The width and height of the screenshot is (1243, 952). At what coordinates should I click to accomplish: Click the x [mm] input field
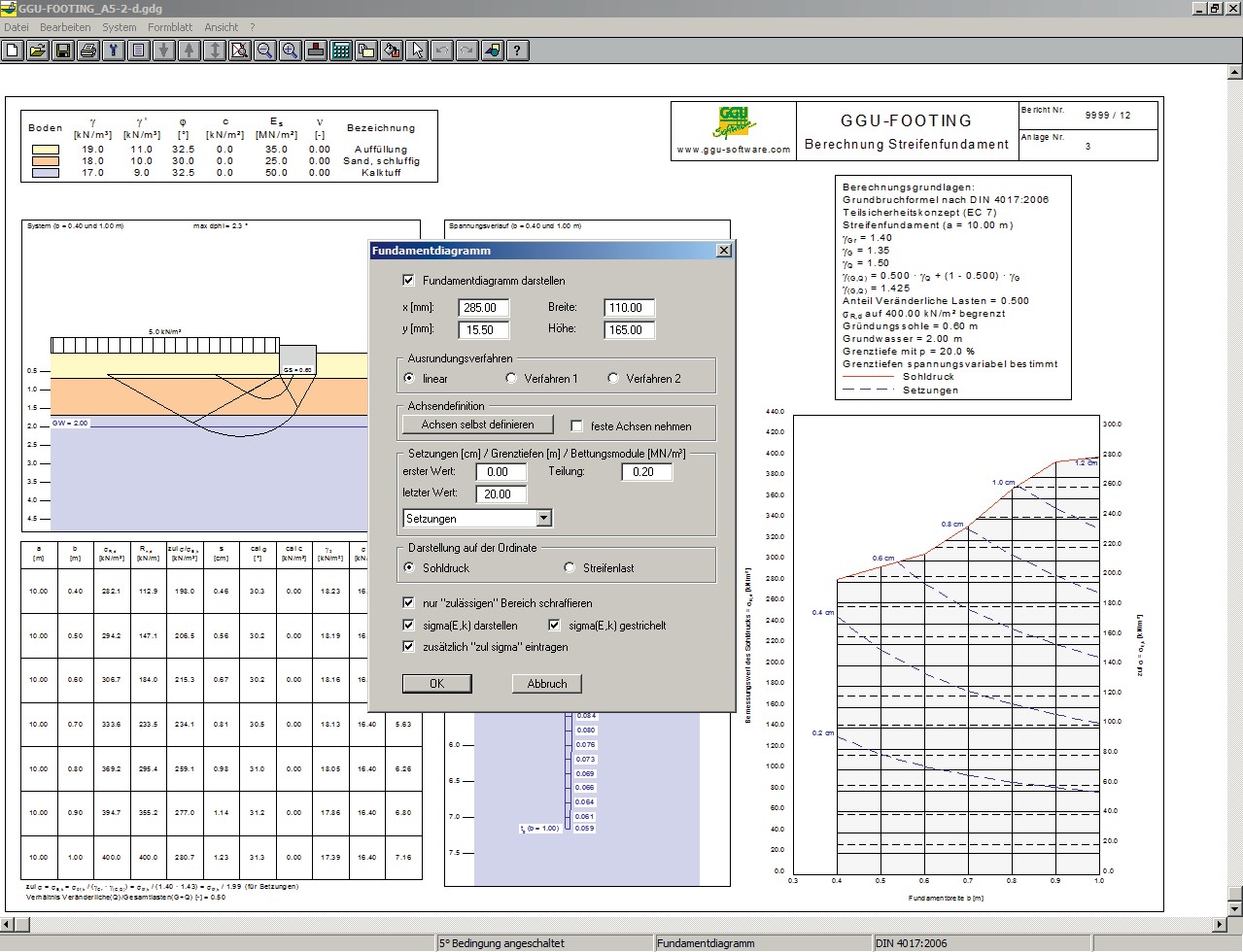[x=484, y=308]
